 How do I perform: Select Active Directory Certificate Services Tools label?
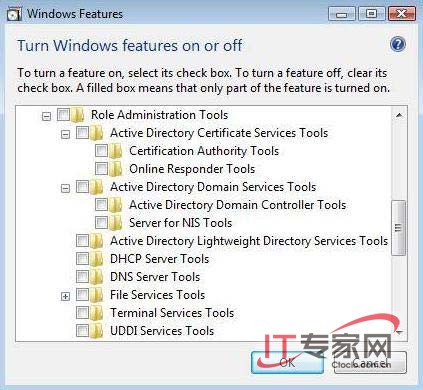click(x=219, y=133)
